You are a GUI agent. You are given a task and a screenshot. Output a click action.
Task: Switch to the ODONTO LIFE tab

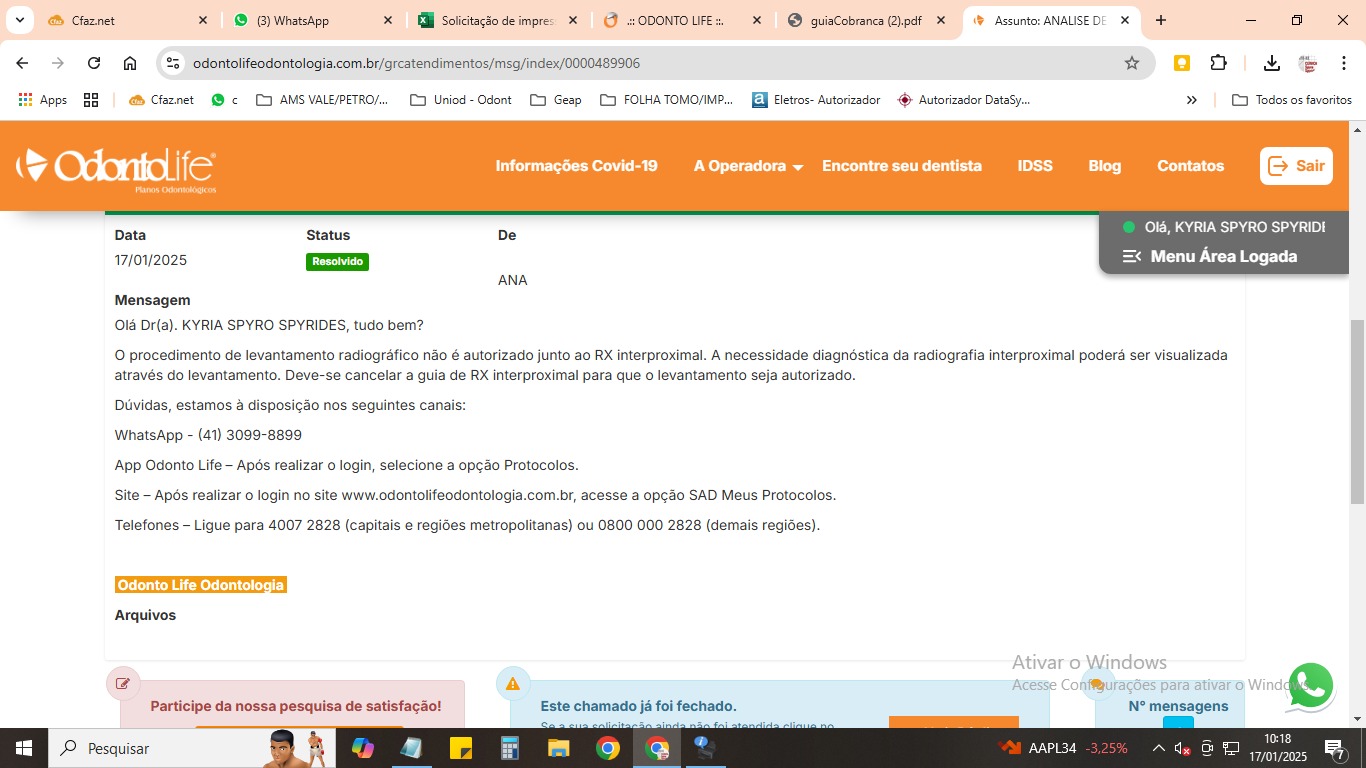pos(682,20)
